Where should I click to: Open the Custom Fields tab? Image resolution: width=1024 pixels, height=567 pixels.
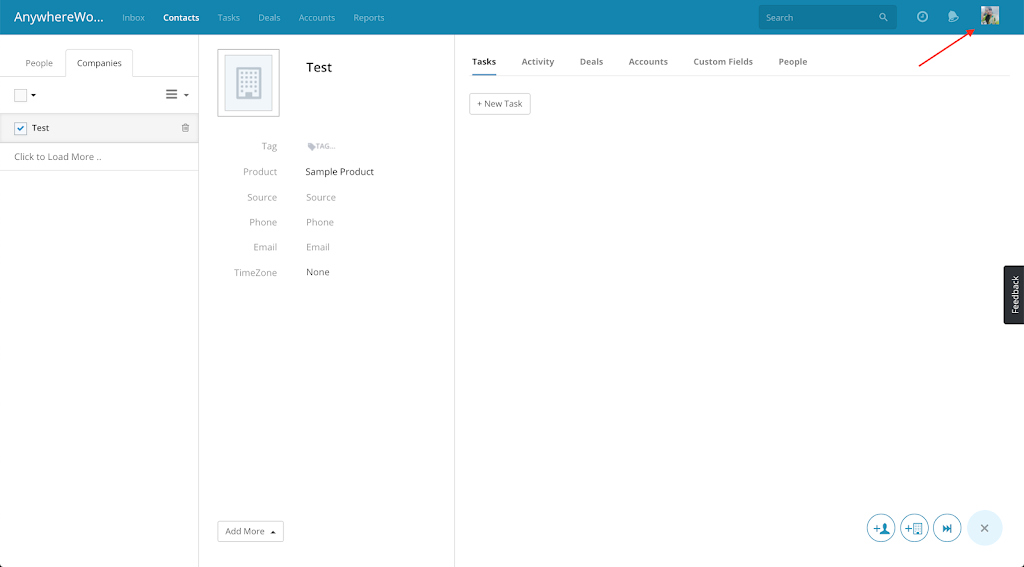pos(723,62)
